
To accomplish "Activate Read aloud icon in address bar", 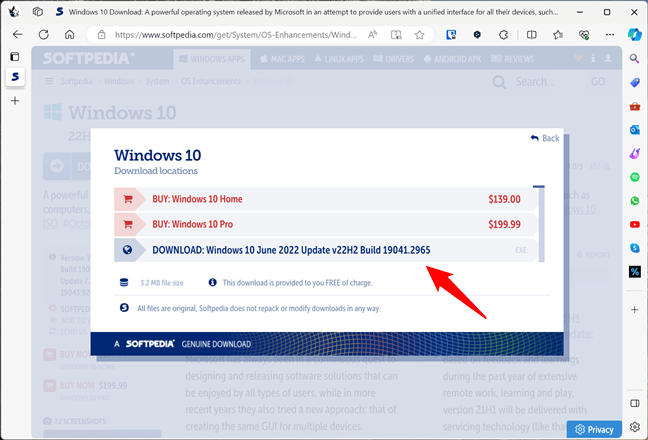I will 372,35.
